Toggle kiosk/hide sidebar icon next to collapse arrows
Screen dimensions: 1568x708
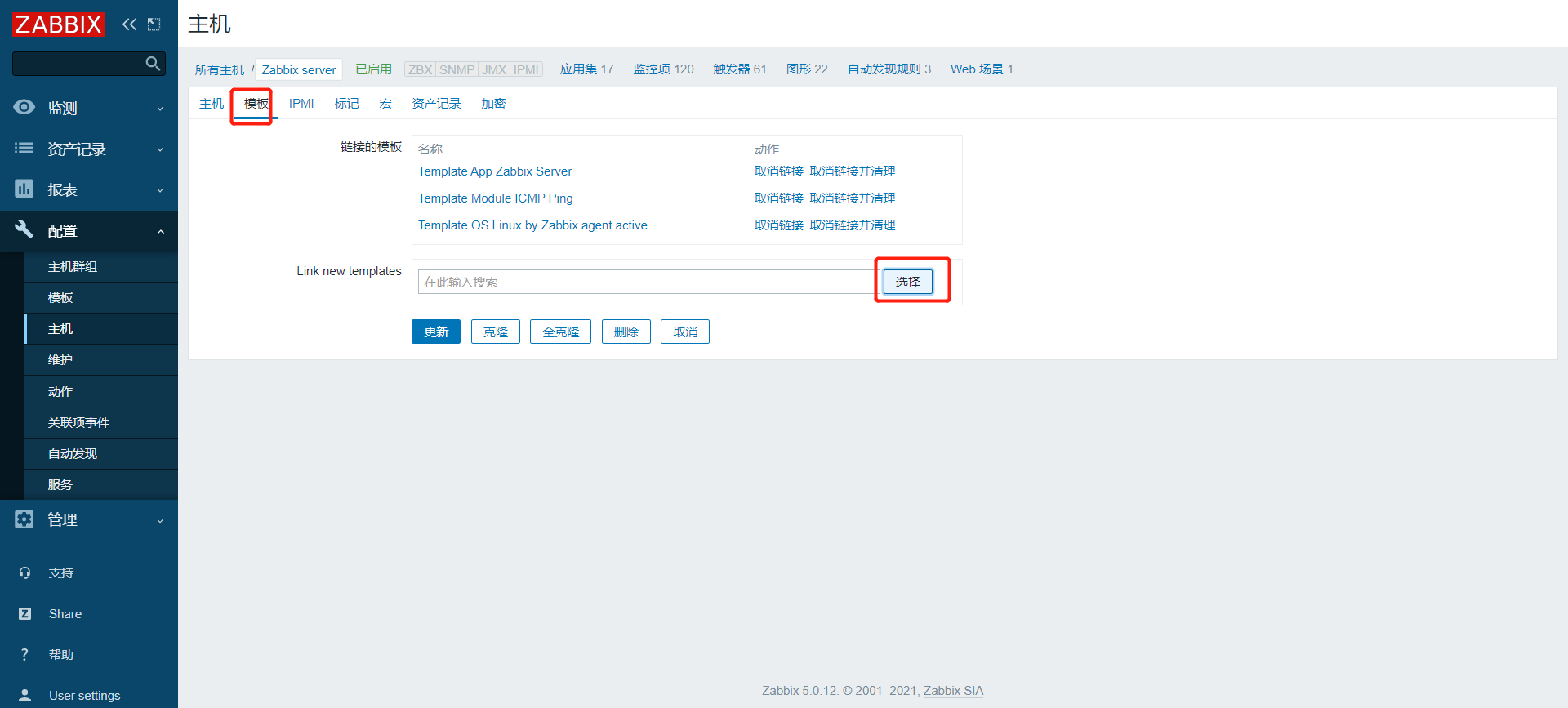coord(154,24)
